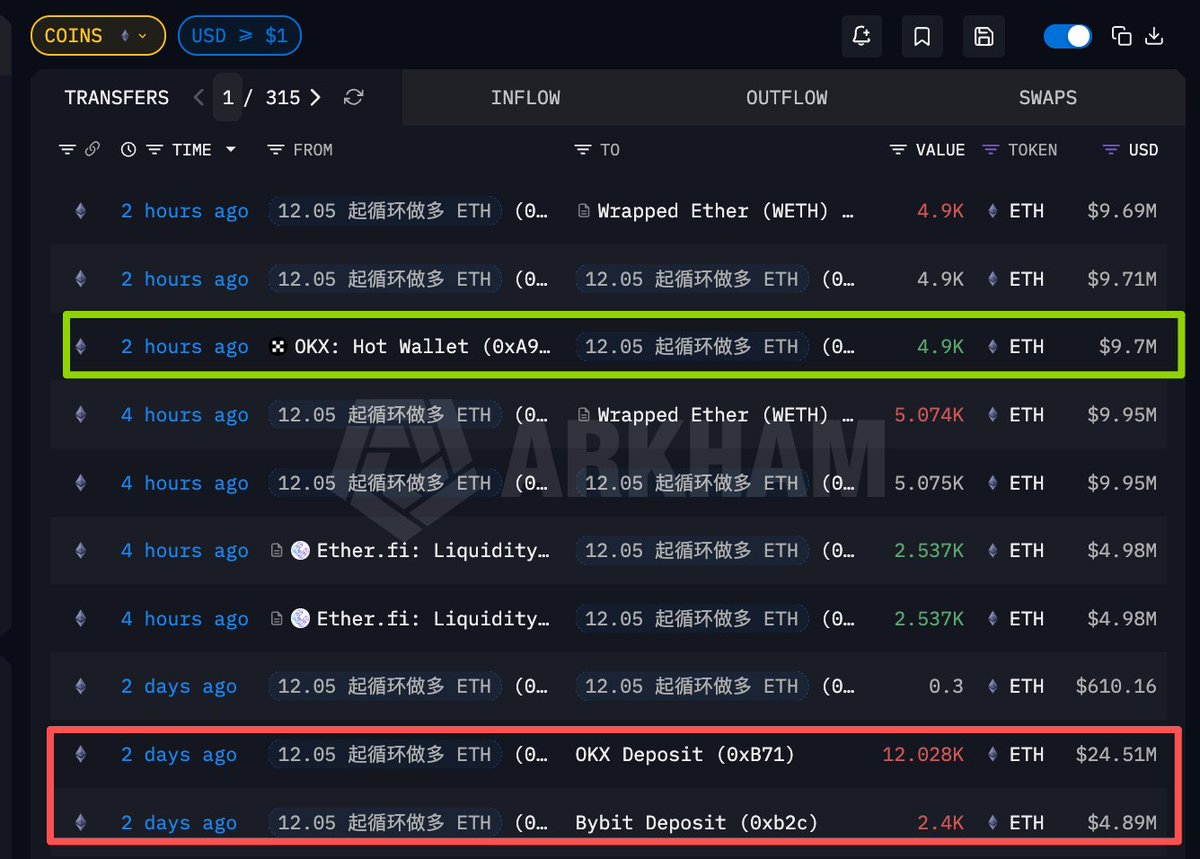The width and height of the screenshot is (1200, 859).
Task: Refresh the transfers list
Action: coord(353,97)
